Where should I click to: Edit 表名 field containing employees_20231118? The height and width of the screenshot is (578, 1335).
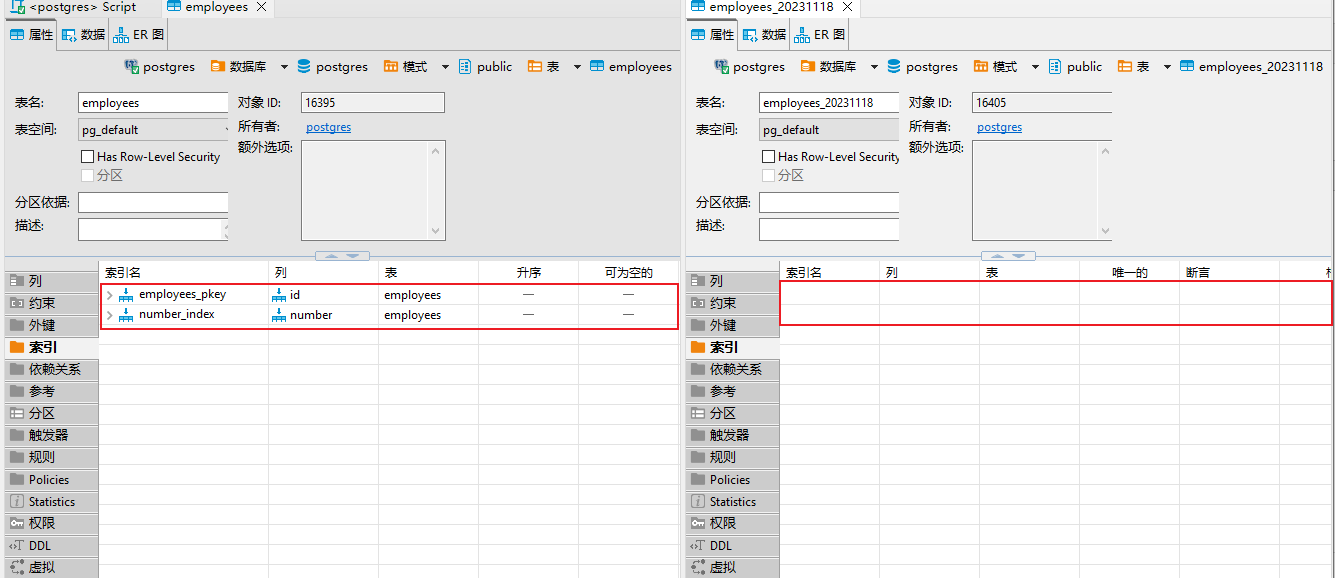pos(829,103)
